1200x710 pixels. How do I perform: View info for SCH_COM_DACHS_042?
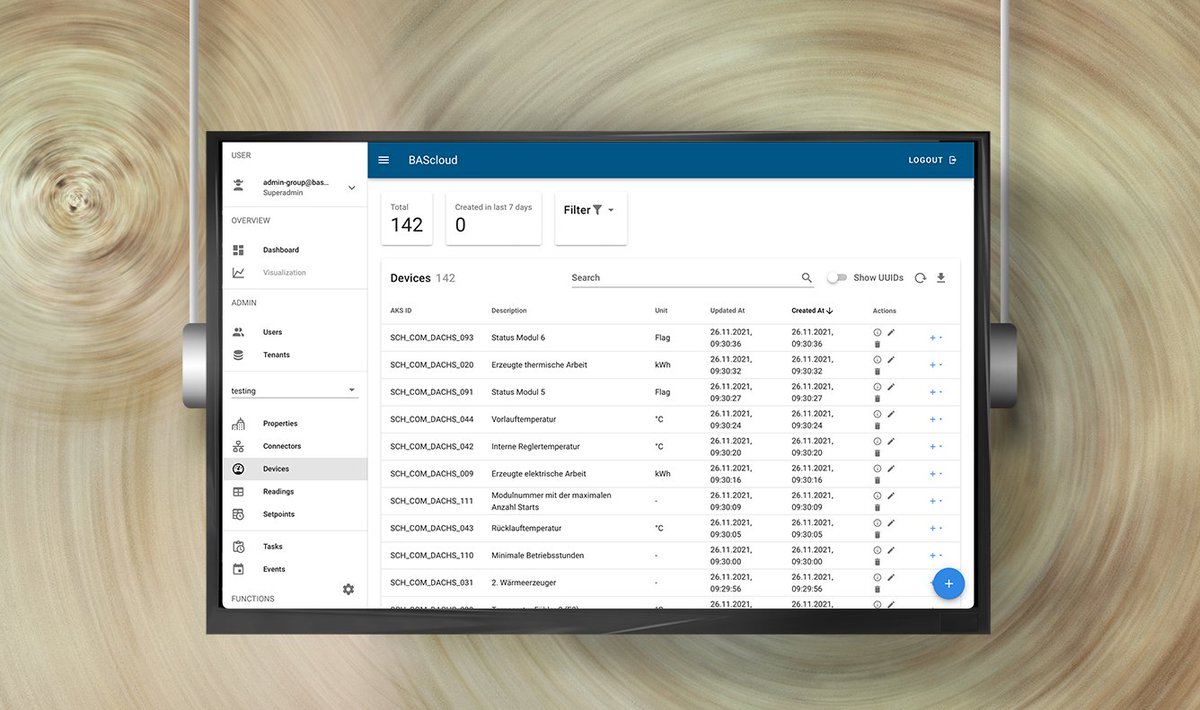tap(877, 441)
